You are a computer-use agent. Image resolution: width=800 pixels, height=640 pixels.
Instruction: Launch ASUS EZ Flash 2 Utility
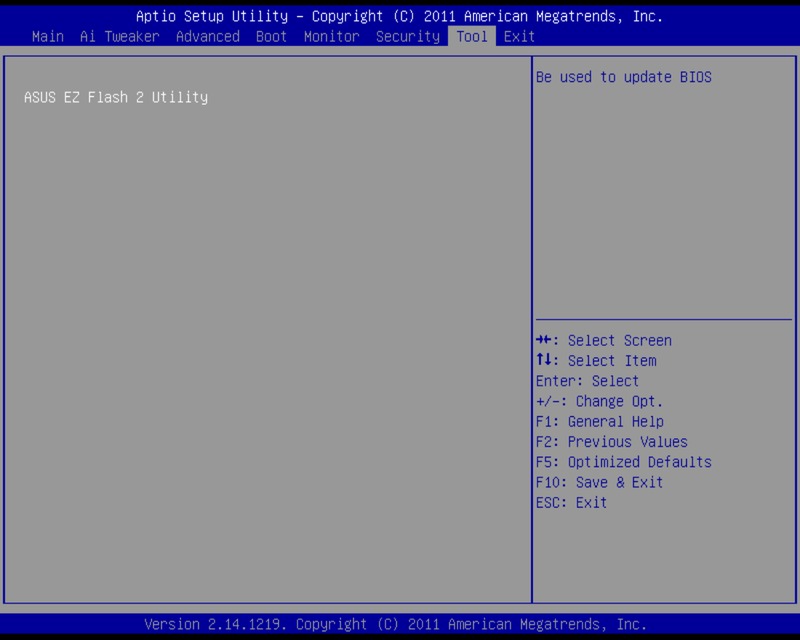tap(115, 98)
